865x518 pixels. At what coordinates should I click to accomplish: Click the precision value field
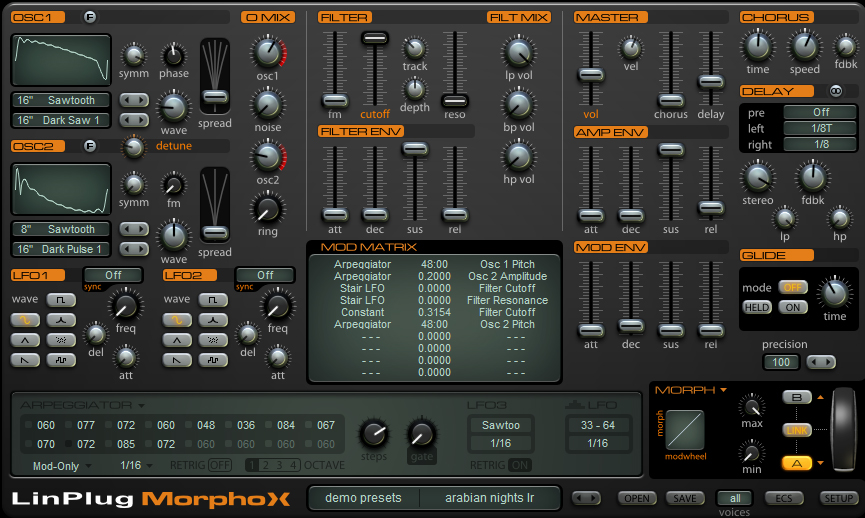point(782,363)
